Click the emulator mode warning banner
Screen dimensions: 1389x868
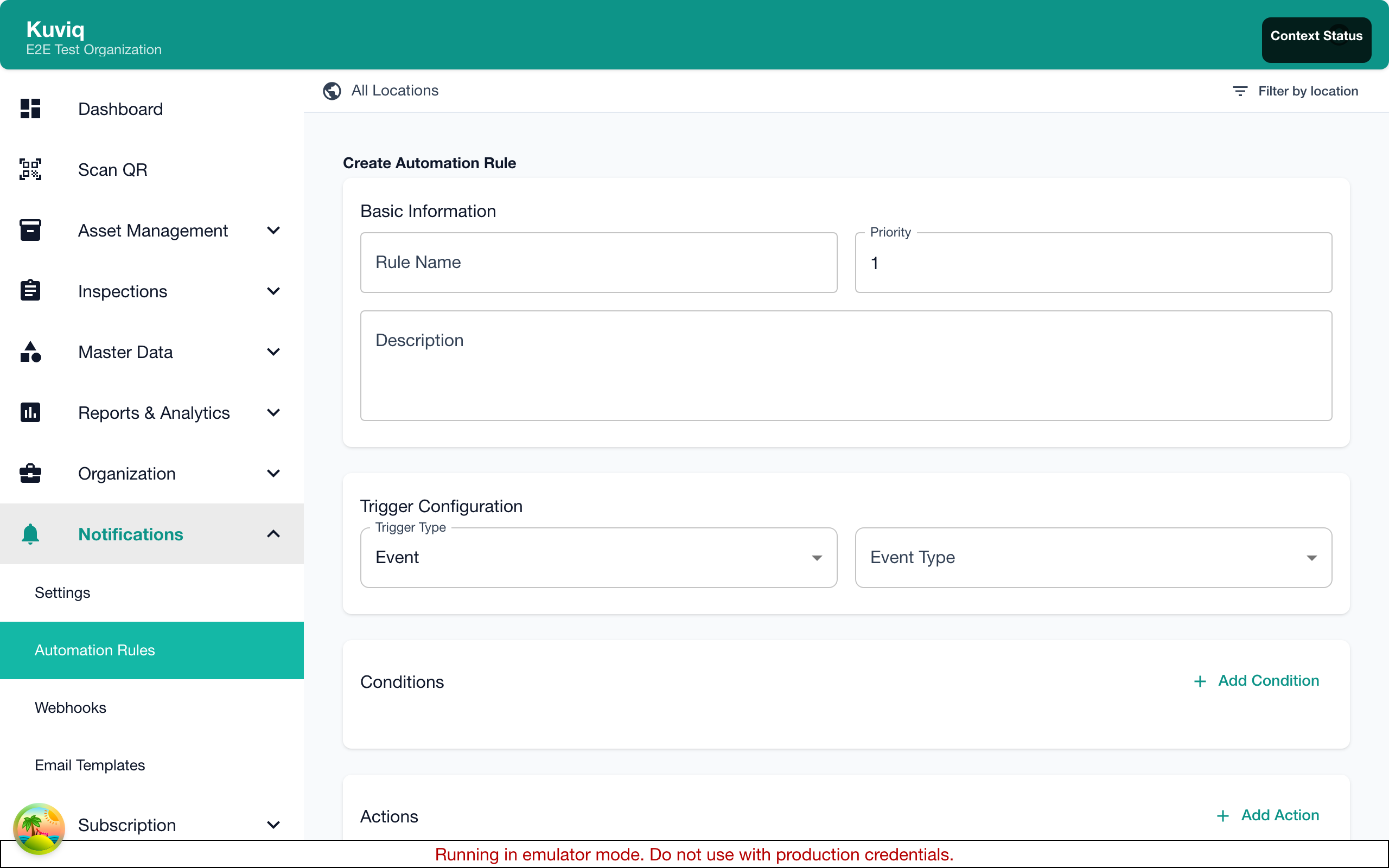694,854
